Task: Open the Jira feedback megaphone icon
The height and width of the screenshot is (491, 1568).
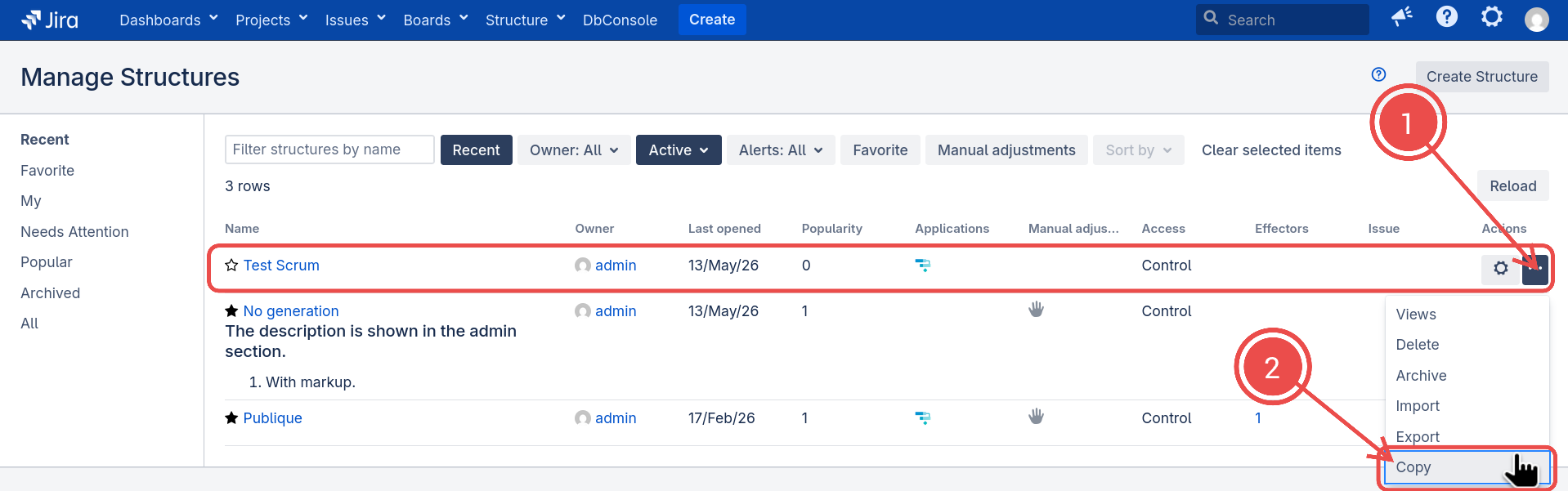Action: [1402, 17]
